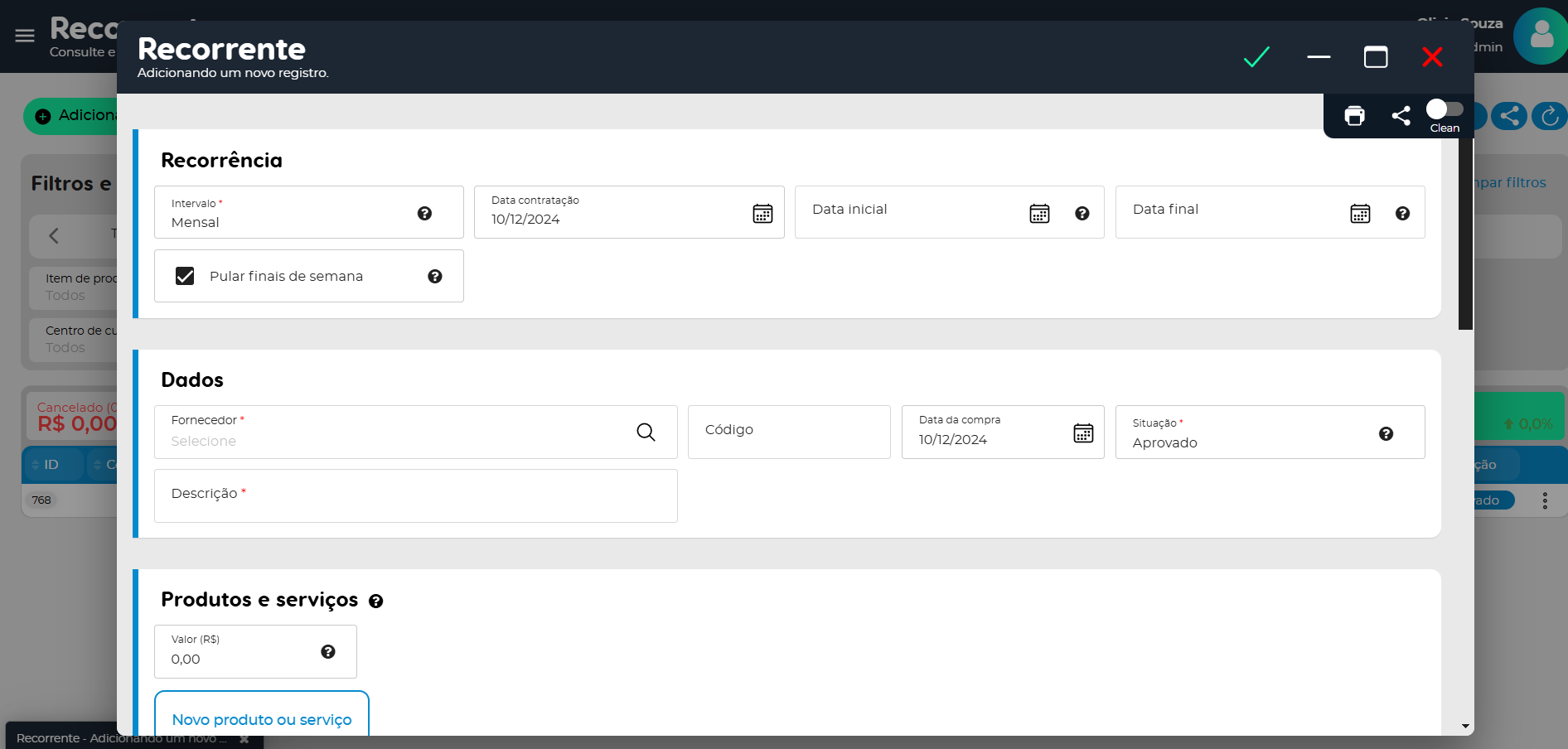Open the hamburger menu
This screenshot has width=1568, height=749.
[x=25, y=36]
